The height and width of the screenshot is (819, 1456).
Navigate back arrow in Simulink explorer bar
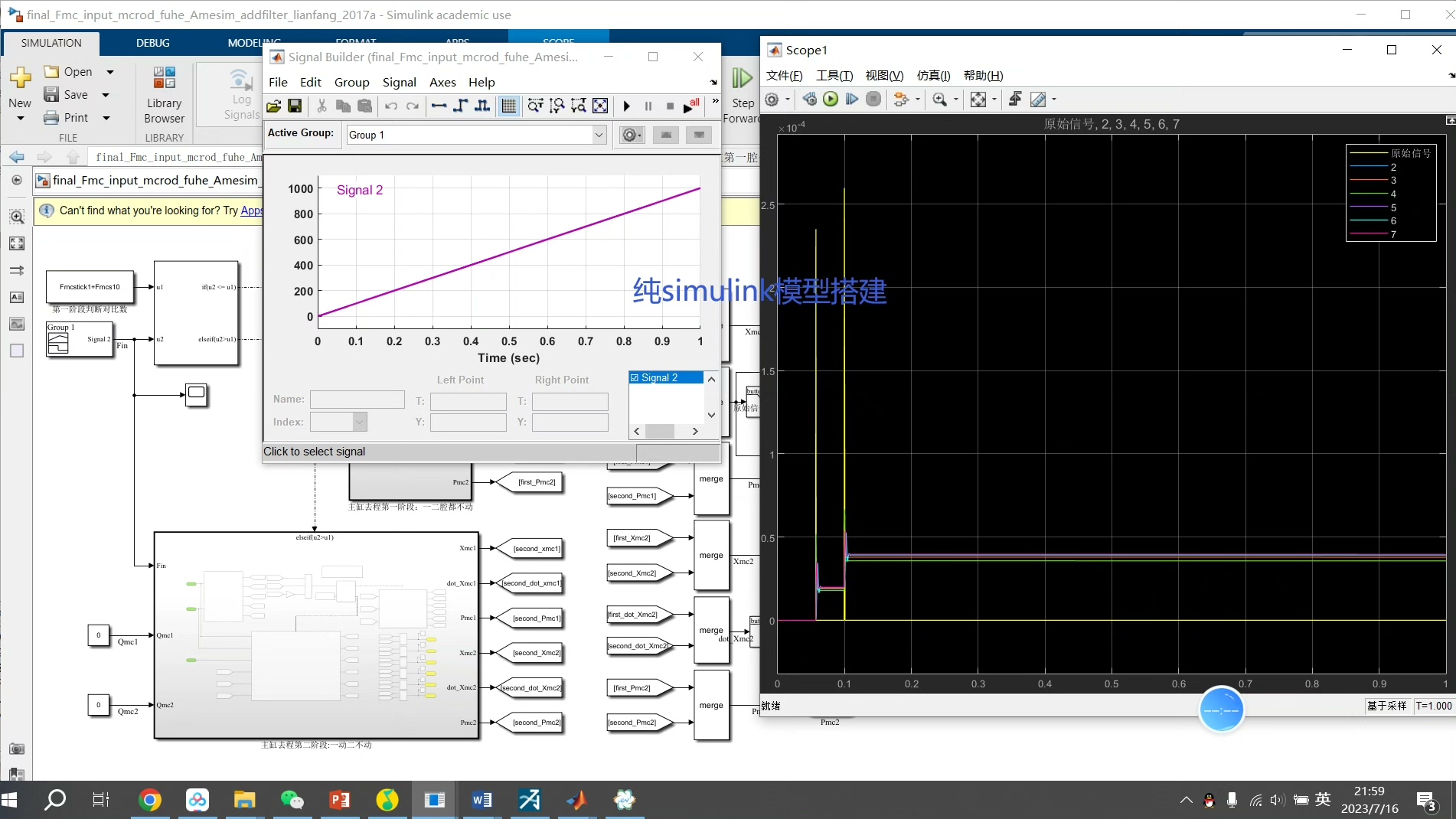click(x=16, y=157)
